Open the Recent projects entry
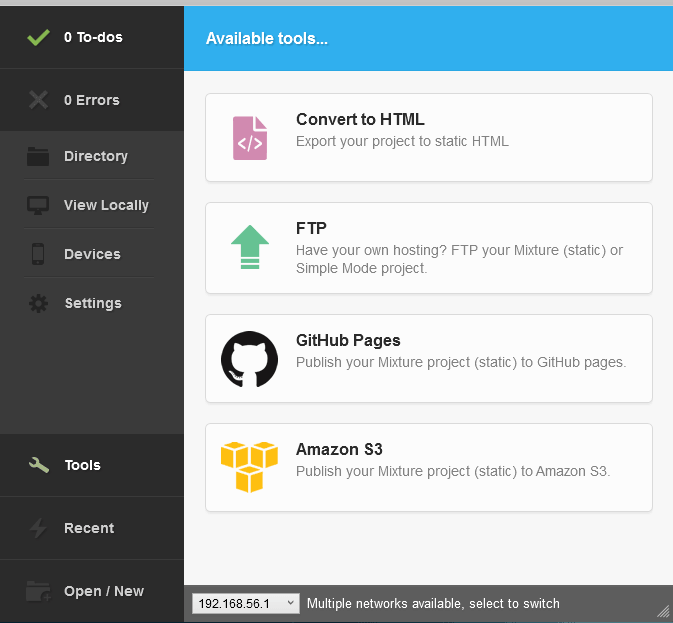Screen dimensions: 673x623 pyautogui.click(x=92, y=528)
